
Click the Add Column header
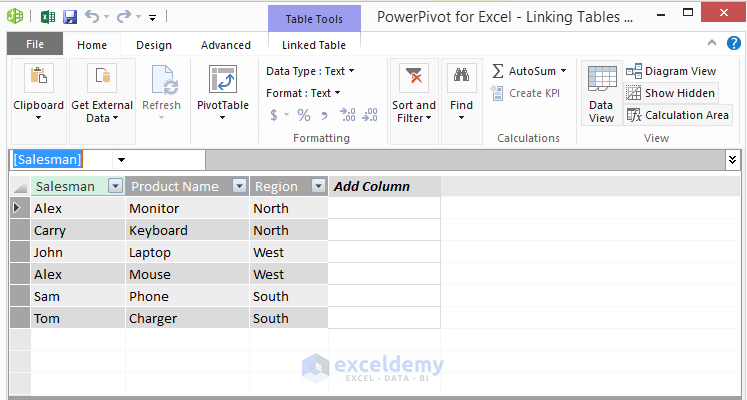coord(384,187)
